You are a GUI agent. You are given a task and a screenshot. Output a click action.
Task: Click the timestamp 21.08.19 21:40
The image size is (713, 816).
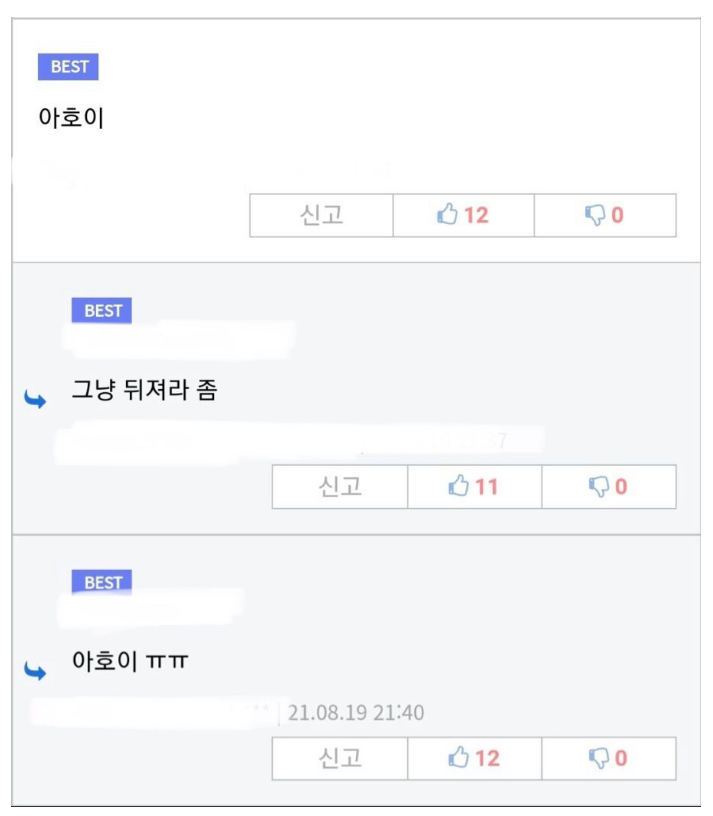pyautogui.click(x=356, y=712)
